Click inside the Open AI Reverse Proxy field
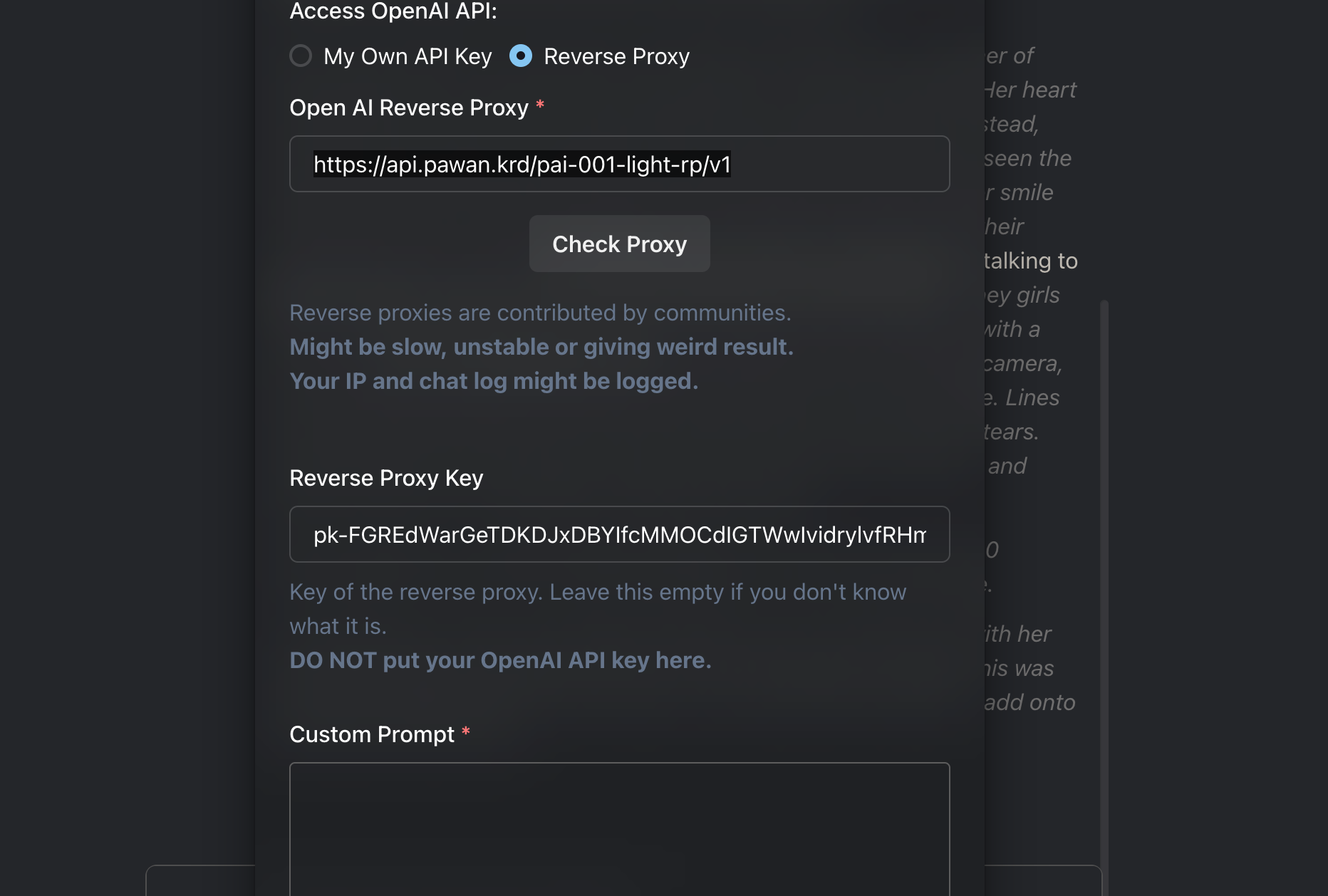This screenshot has height=896, width=1328. tap(619, 164)
